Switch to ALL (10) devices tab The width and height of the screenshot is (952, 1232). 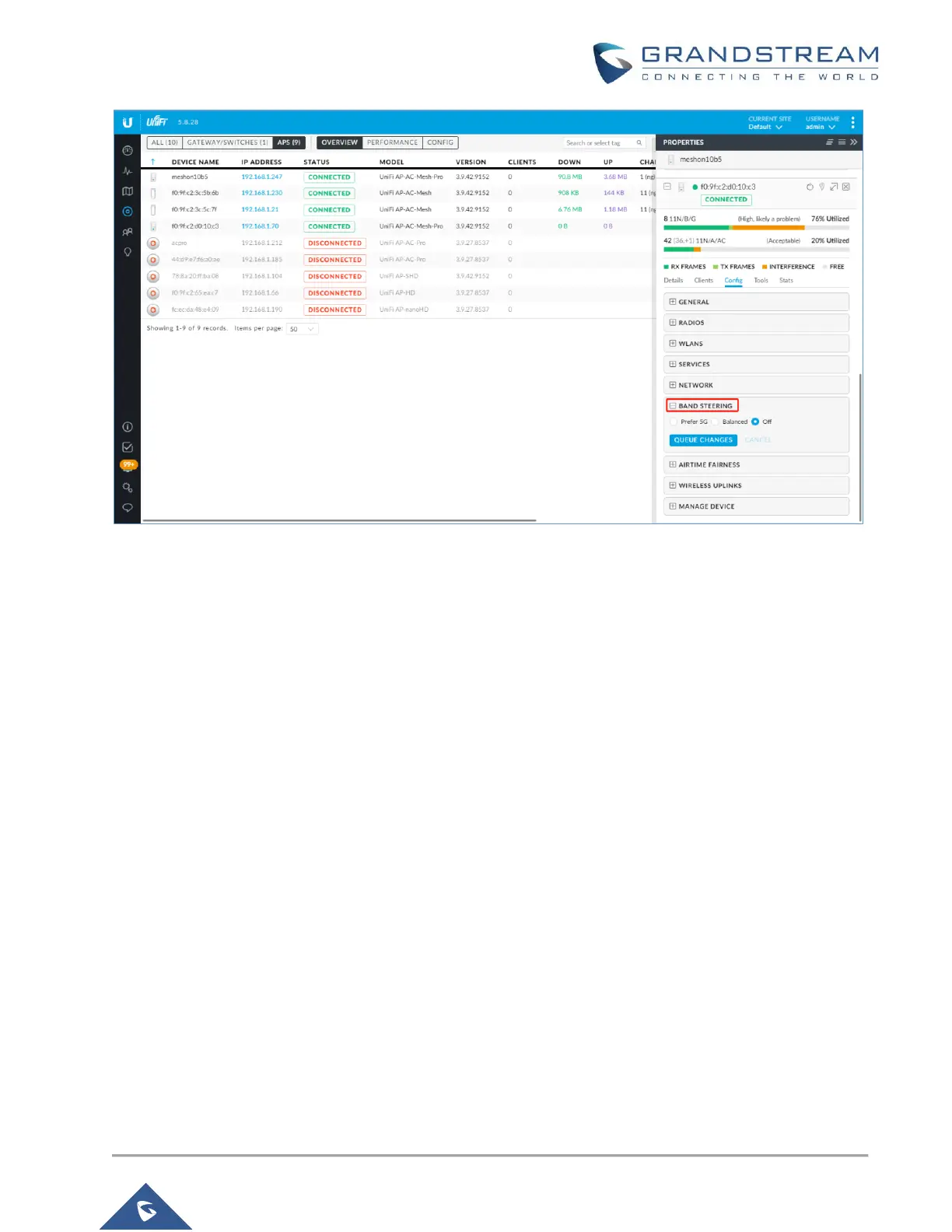point(165,142)
